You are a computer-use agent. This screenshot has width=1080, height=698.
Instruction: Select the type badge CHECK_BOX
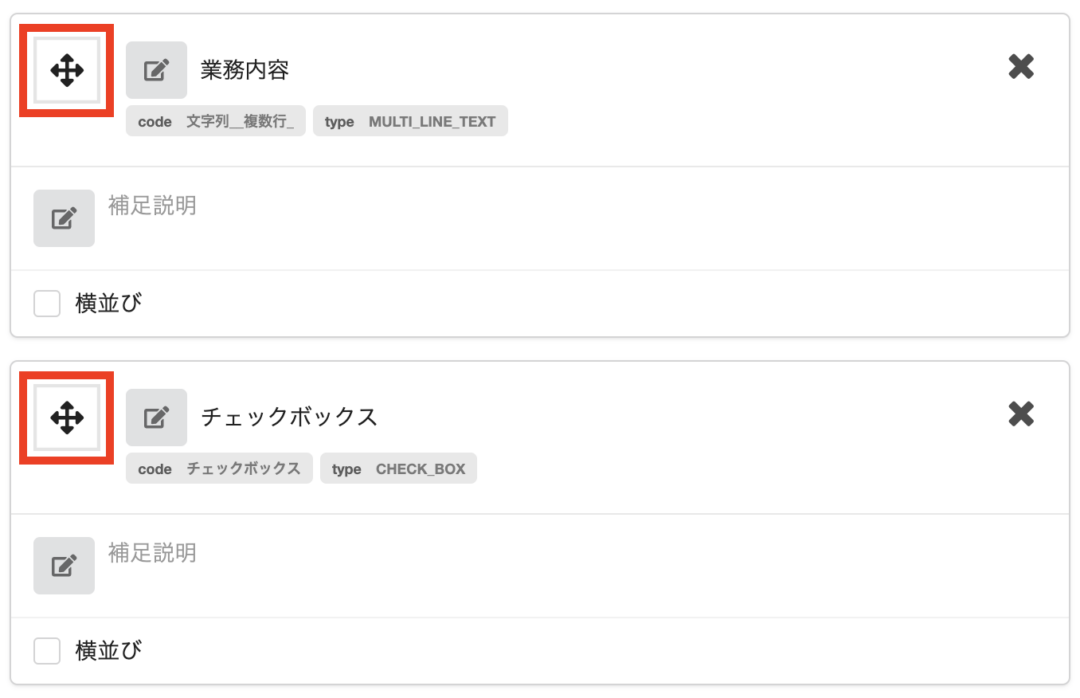click(398, 468)
